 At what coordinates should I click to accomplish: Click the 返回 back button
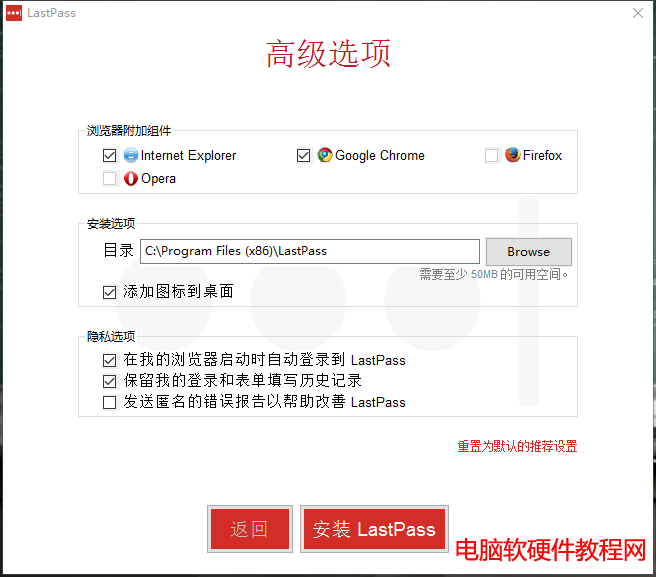point(250,529)
